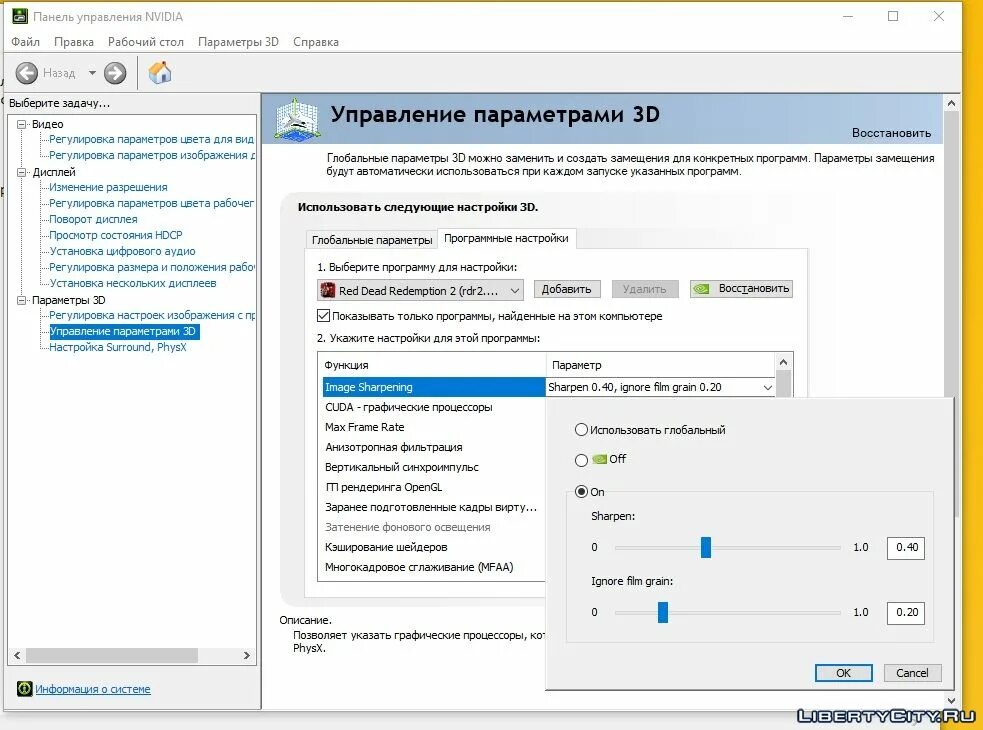
Task: Open Изменение разрешения in tree
Action: (x=108, y=187)
